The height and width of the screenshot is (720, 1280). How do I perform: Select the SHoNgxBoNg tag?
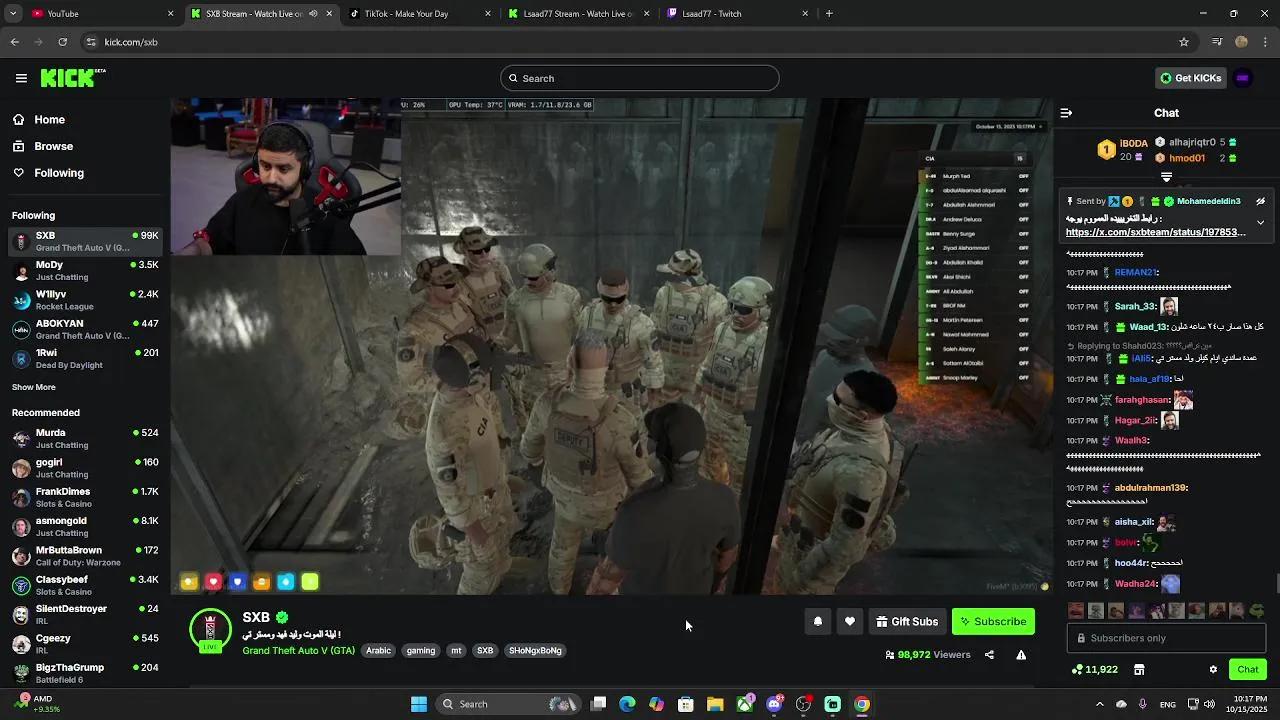tap(535, 651)
